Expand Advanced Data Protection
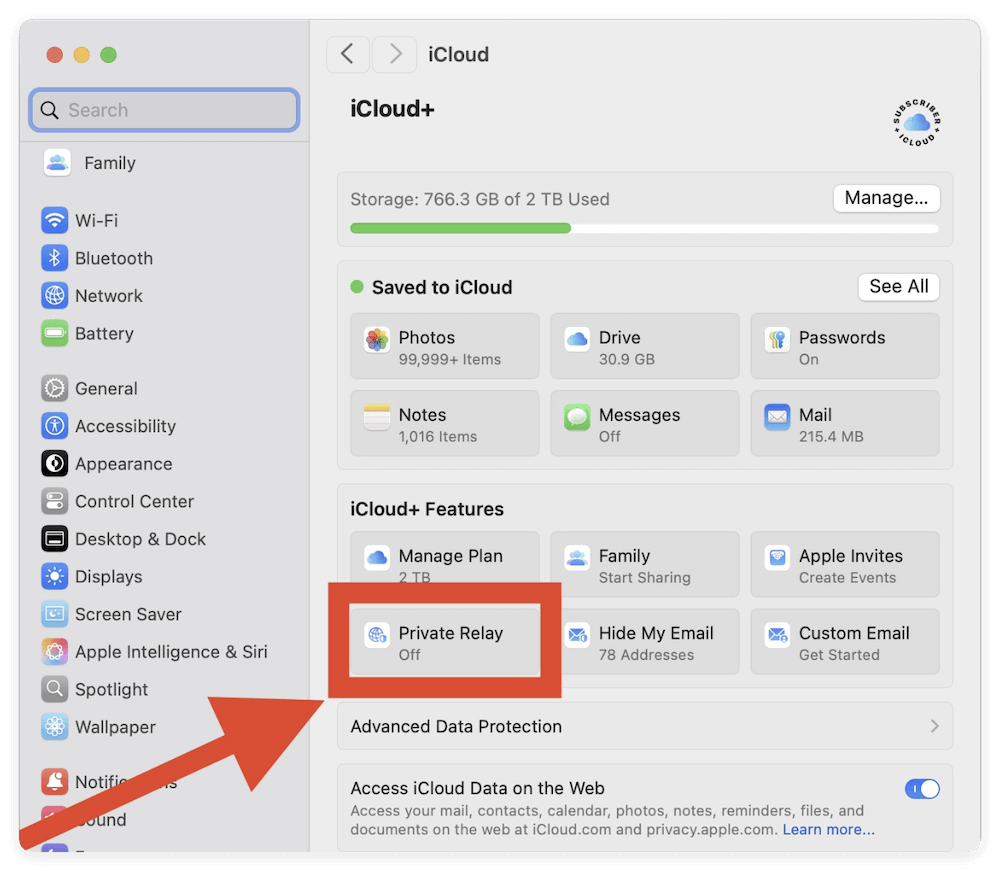The image size is (1000, 871). (x=645, y=726)
